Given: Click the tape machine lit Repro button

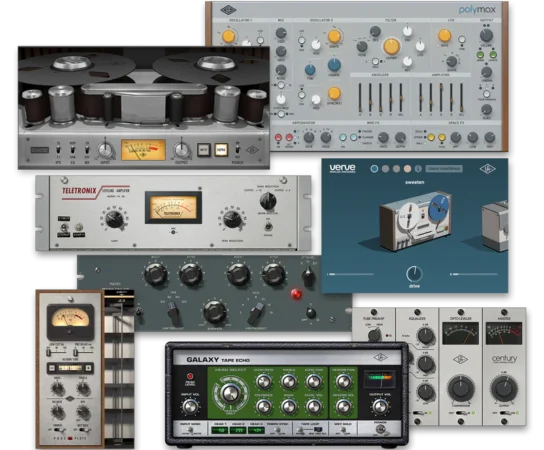Looking at the screenshot, I should point(221,150).
